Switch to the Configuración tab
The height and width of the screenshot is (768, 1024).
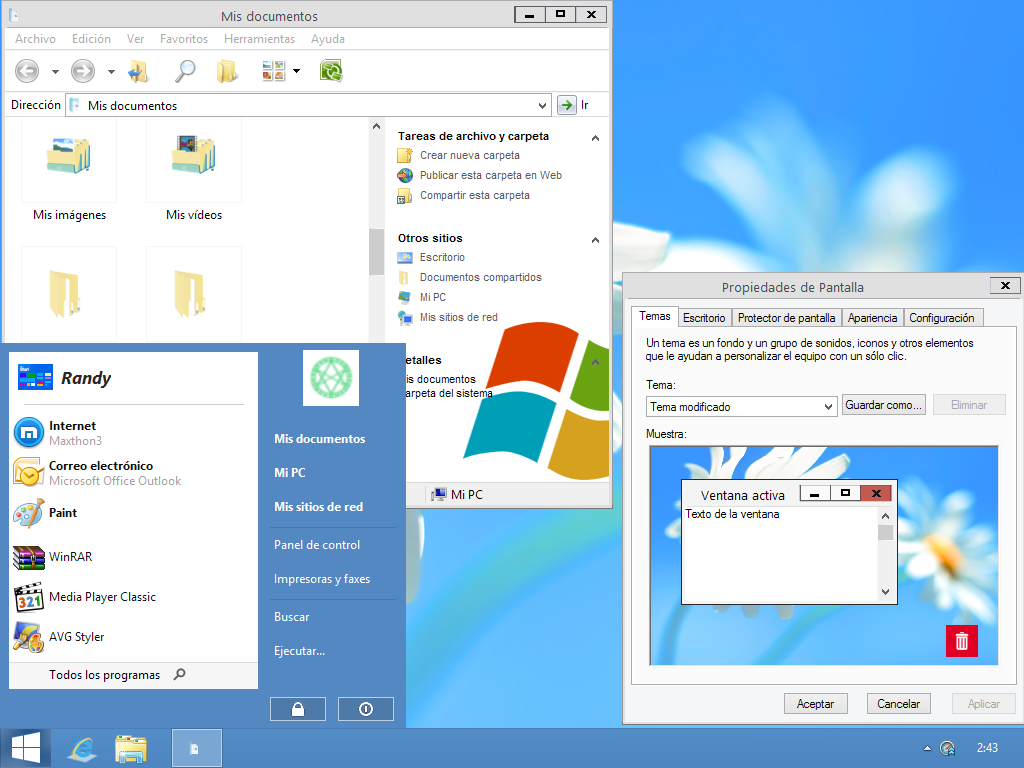pyautogui.click(x=942, y=318)
